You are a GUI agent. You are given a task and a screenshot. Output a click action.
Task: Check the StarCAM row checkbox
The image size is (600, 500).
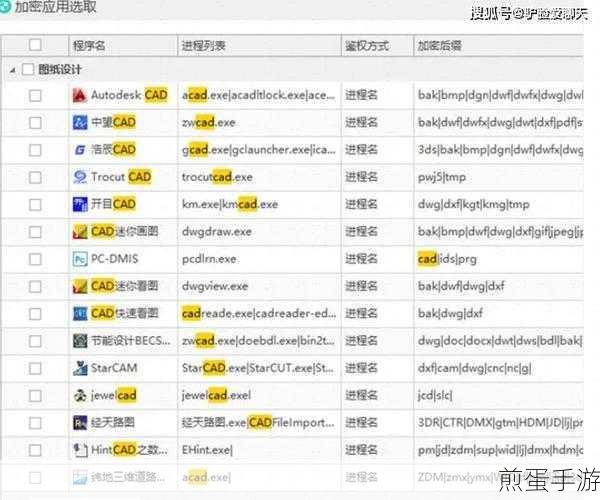click(x=35, y=368)
